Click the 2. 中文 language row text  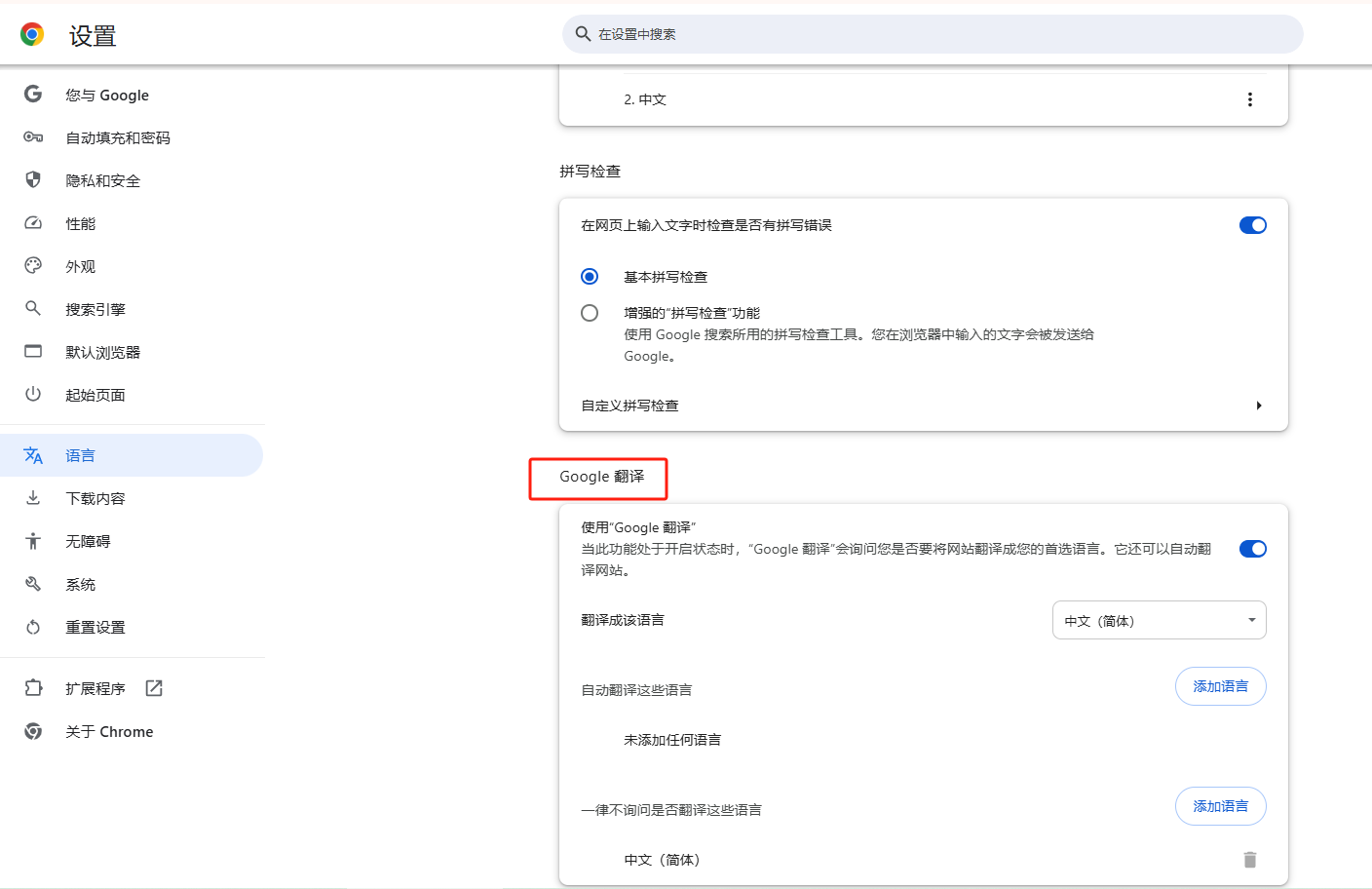point(645,99)
